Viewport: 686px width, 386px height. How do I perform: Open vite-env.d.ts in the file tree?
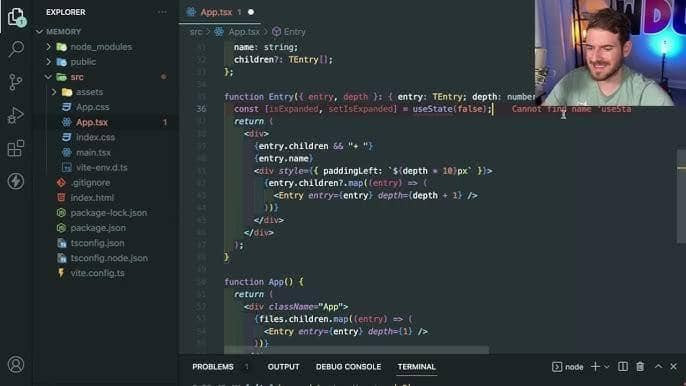point(101,168)
